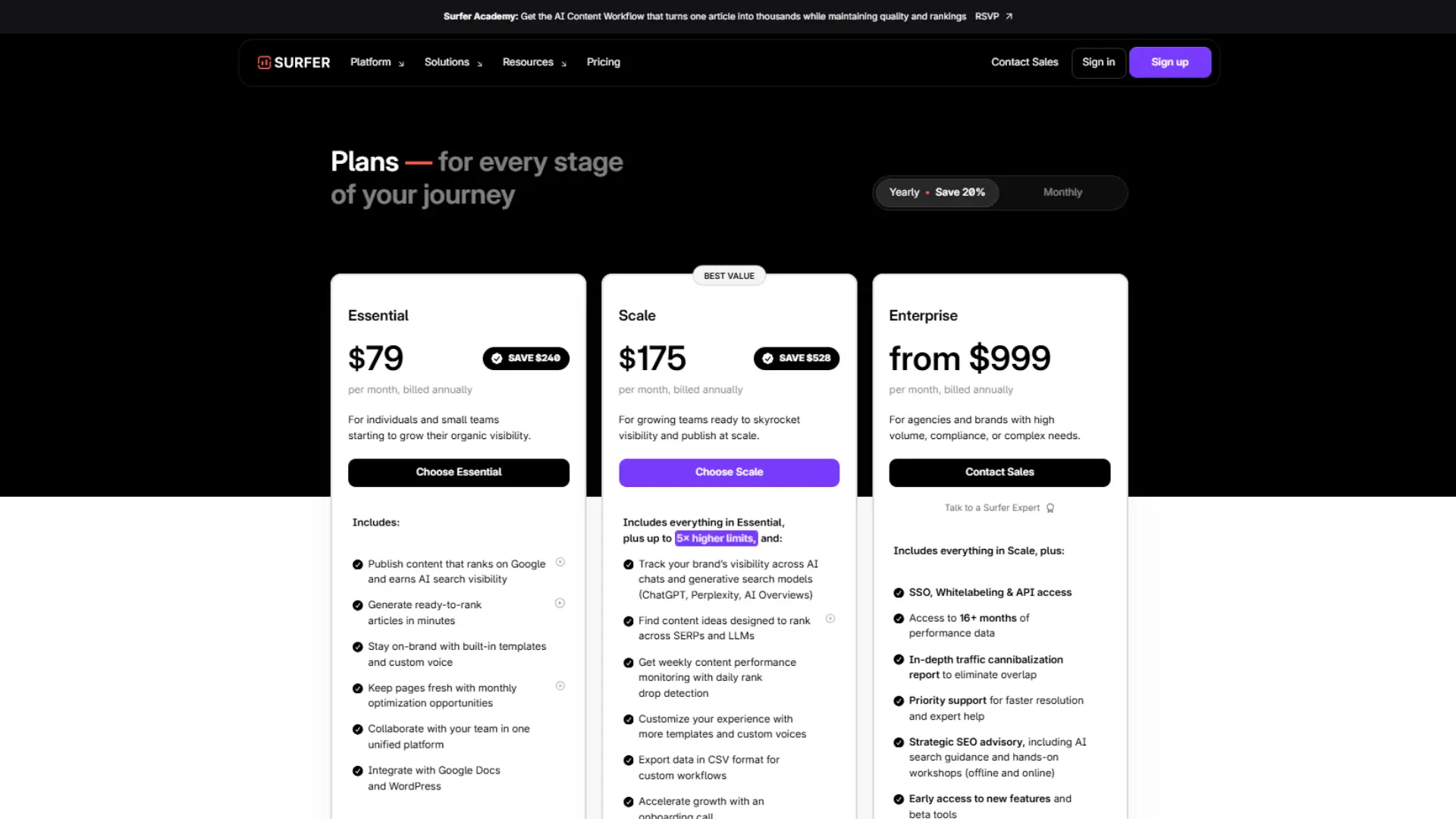Switch billing period to Monthly

[1062, 192]
